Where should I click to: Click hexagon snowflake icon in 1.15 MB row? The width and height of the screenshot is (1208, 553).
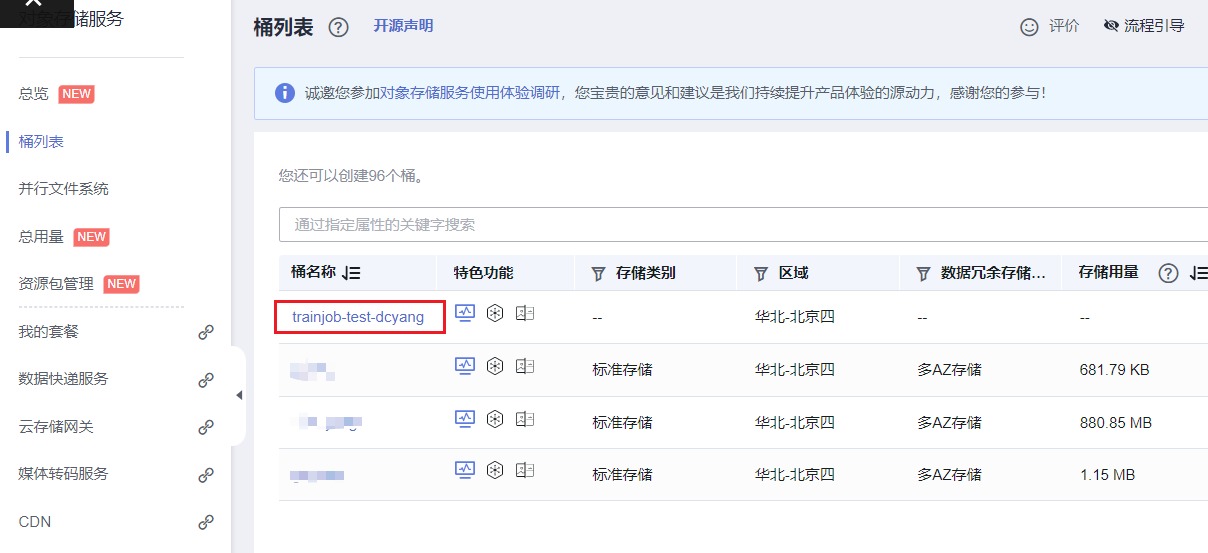(494, 470)
